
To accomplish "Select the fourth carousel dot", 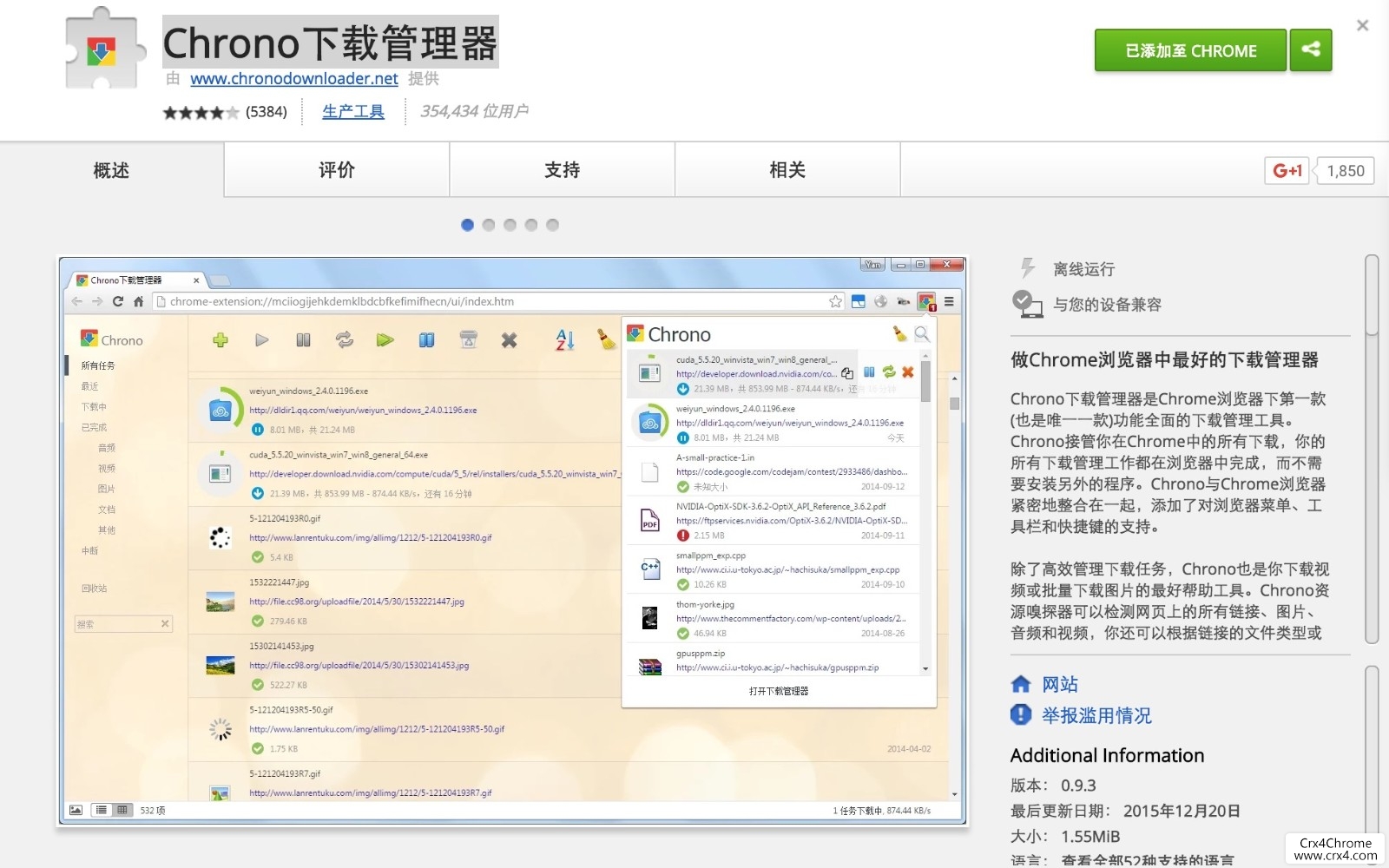I will 531,225.
